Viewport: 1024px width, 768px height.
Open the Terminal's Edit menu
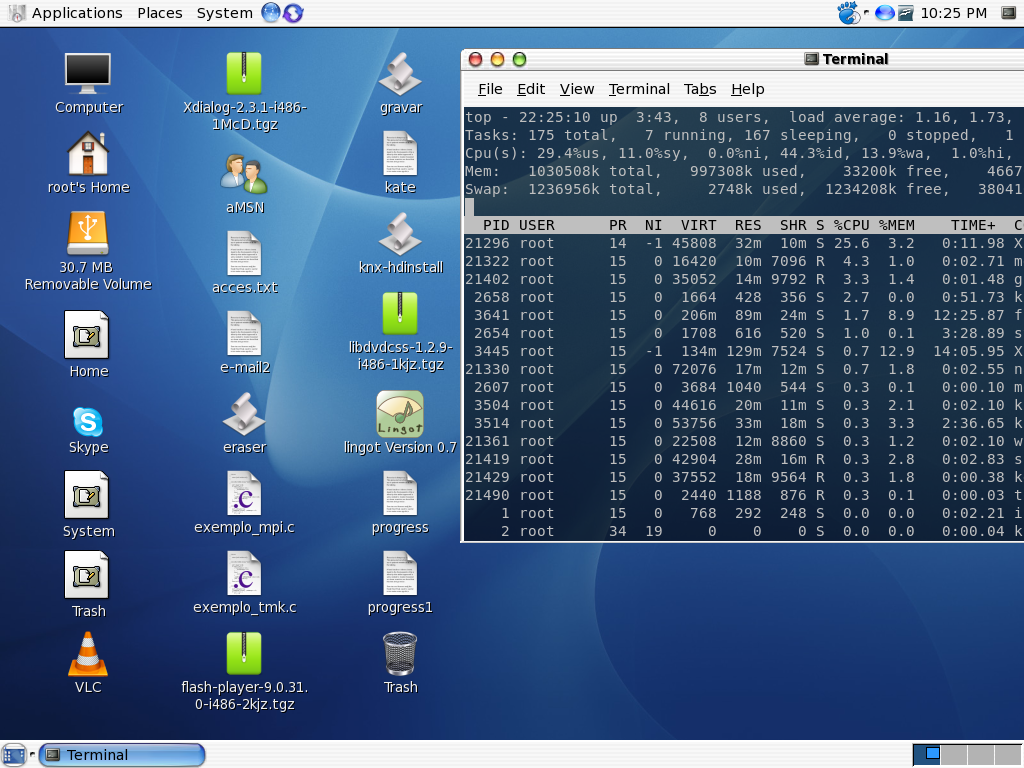coord(531,89)
